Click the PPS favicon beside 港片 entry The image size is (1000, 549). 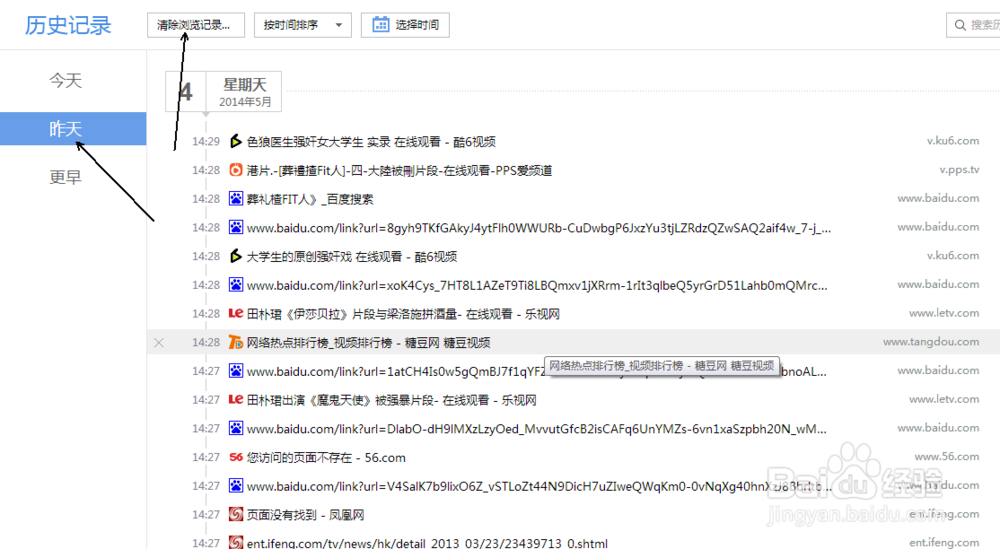point(235,170)
